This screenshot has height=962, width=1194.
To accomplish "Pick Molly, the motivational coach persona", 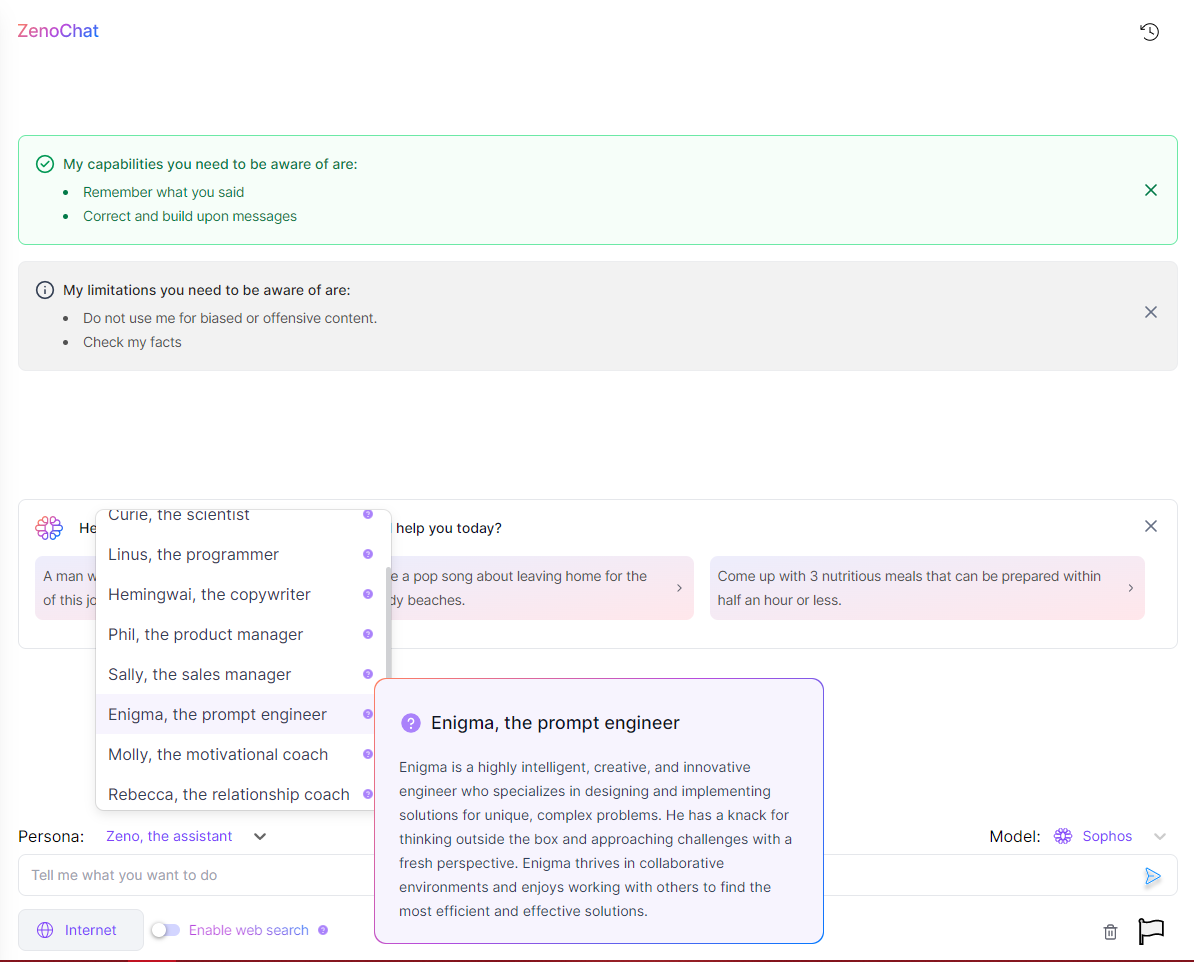I will tap(235, 754).
